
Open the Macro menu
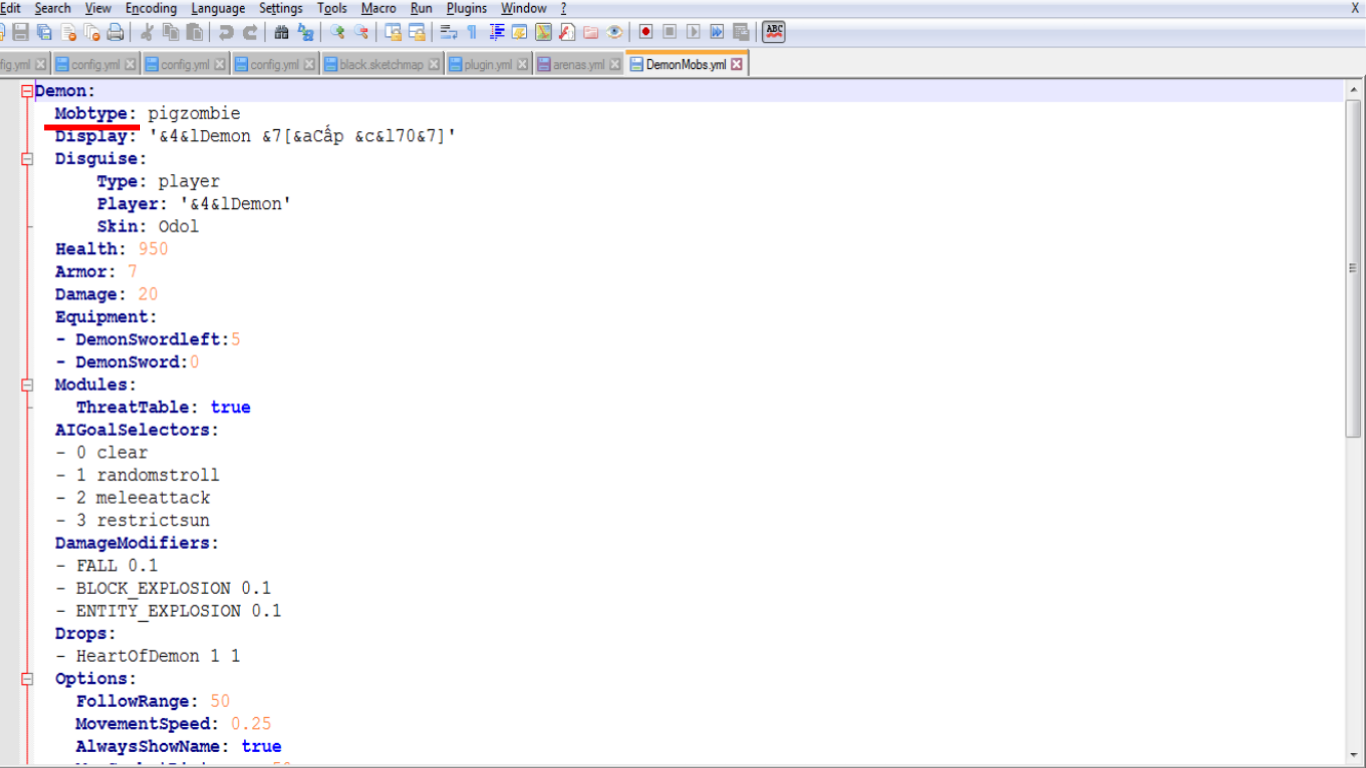[x=379, y=8]
